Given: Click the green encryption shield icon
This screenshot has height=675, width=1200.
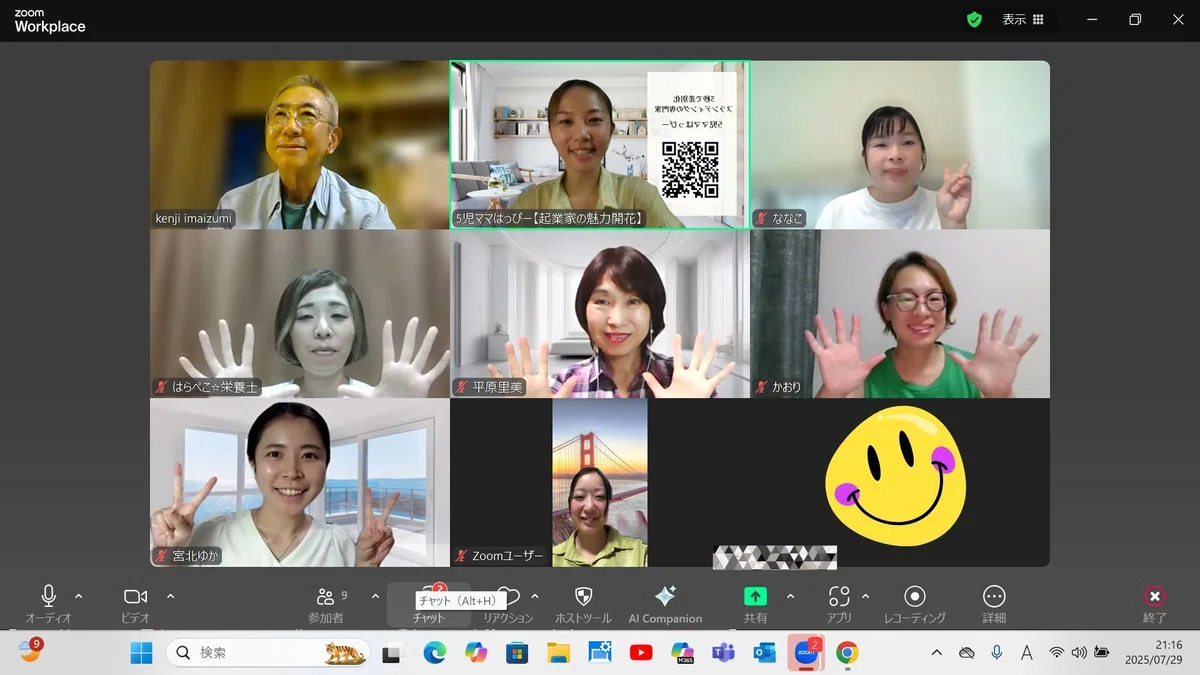Looking at the screenshot, I should point(974,19).
